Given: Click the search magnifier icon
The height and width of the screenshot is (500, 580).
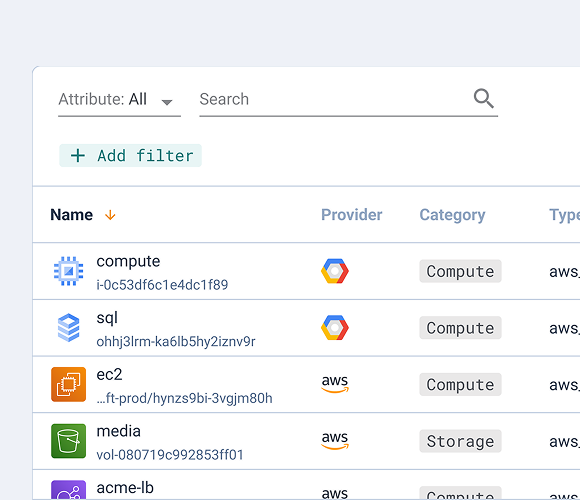Looking at the screenshot, I should click(x=483, y=98).
